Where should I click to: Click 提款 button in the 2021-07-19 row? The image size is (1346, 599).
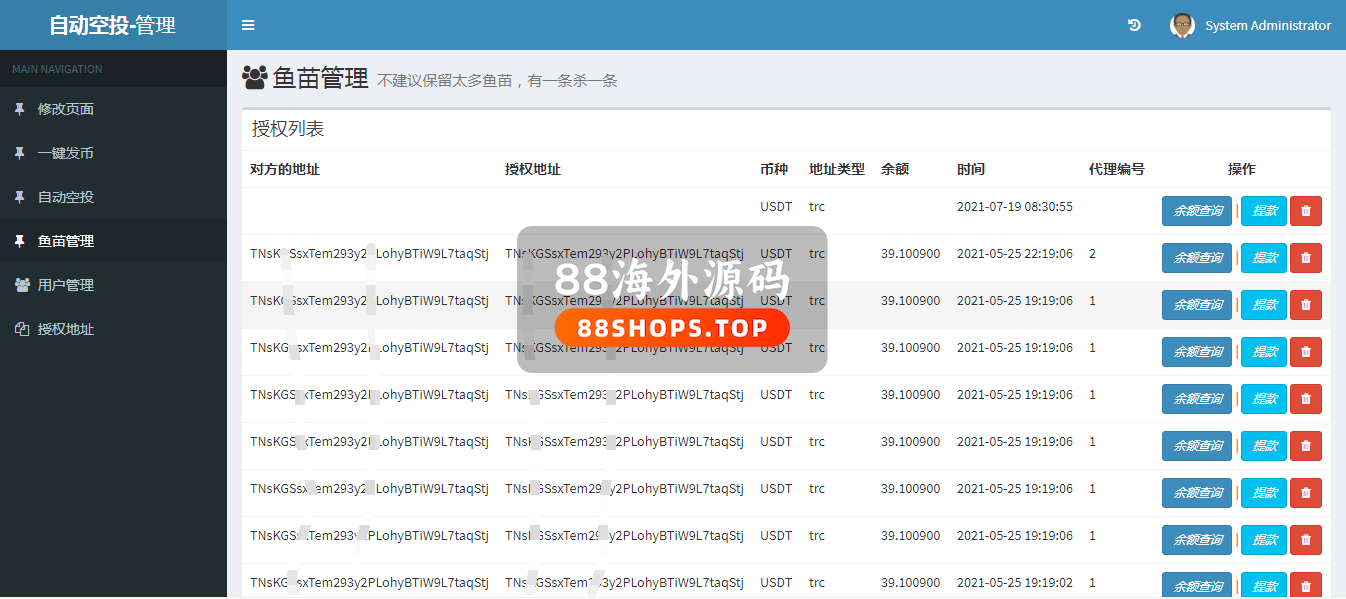1264,211
